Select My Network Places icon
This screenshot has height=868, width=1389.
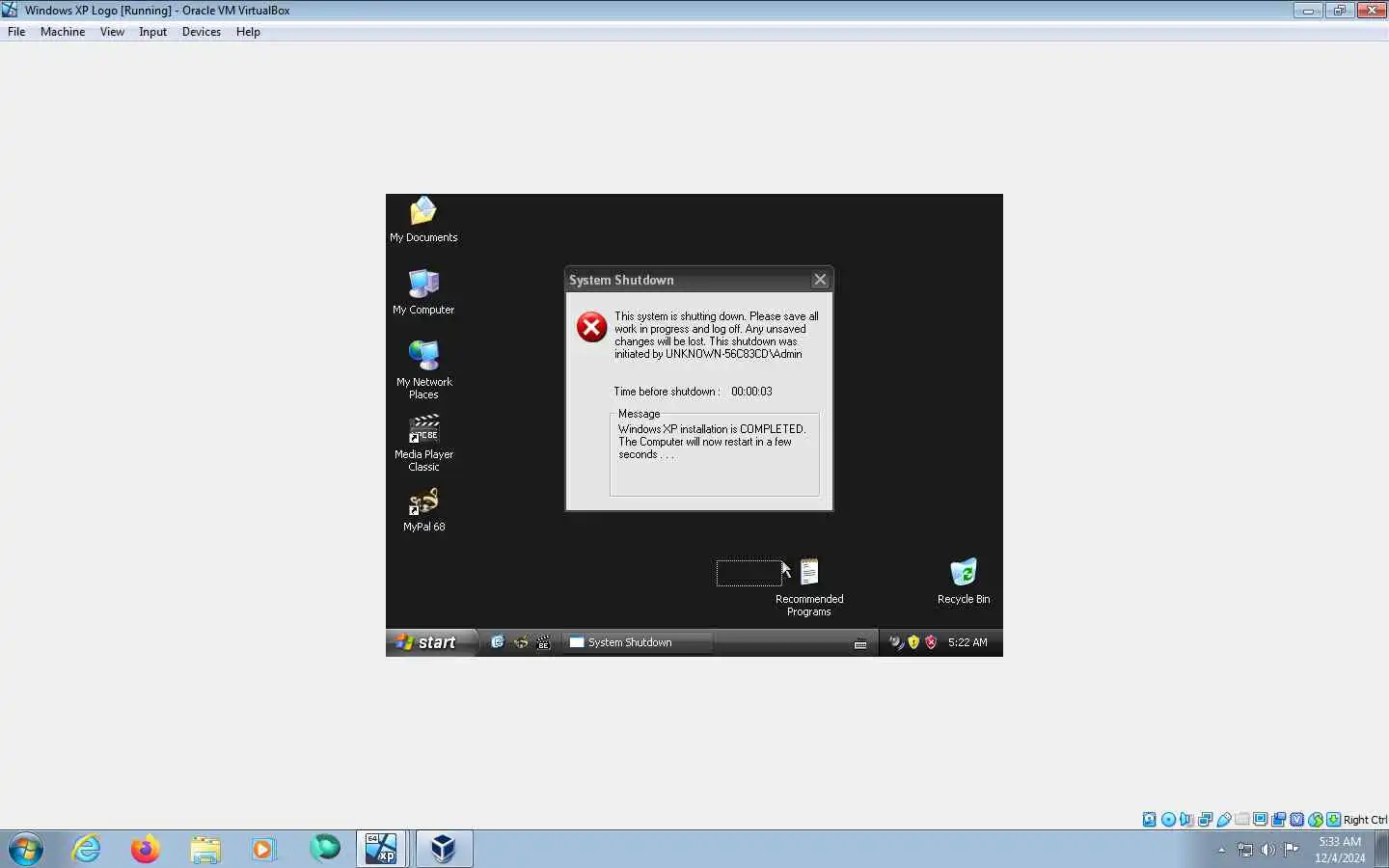pyautogui.click(x=423, y=369)
